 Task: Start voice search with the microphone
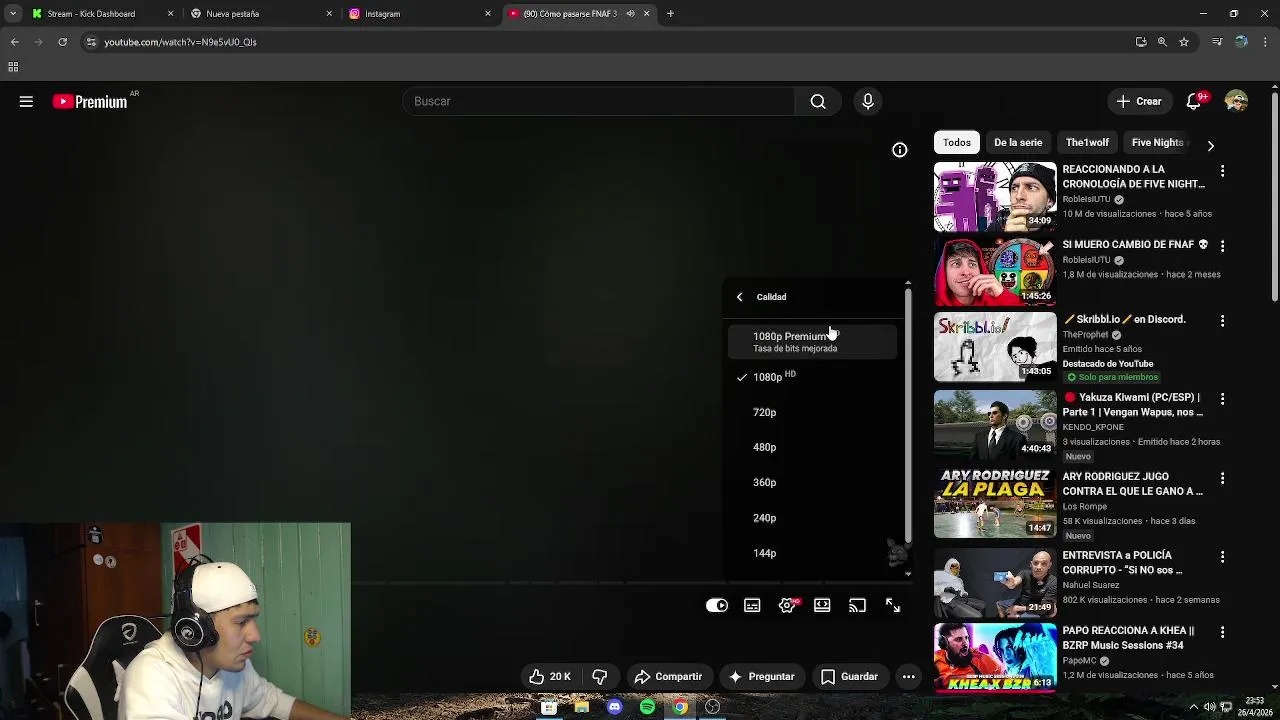click(868, 101)
